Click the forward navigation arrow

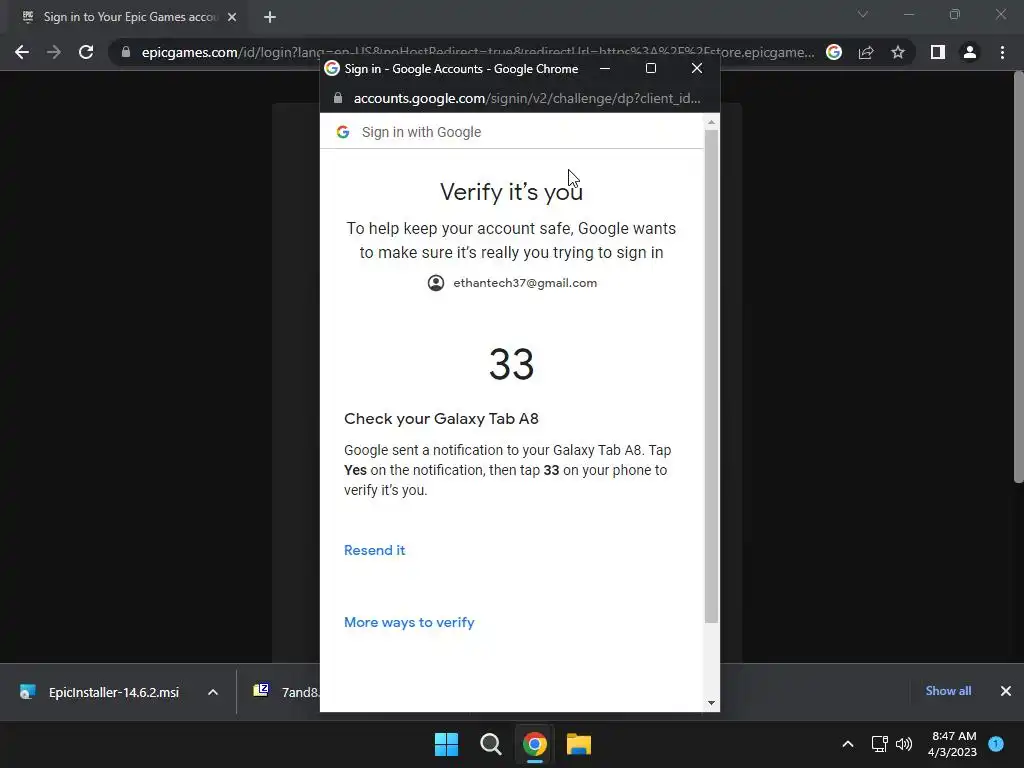(x=54, y=52)
